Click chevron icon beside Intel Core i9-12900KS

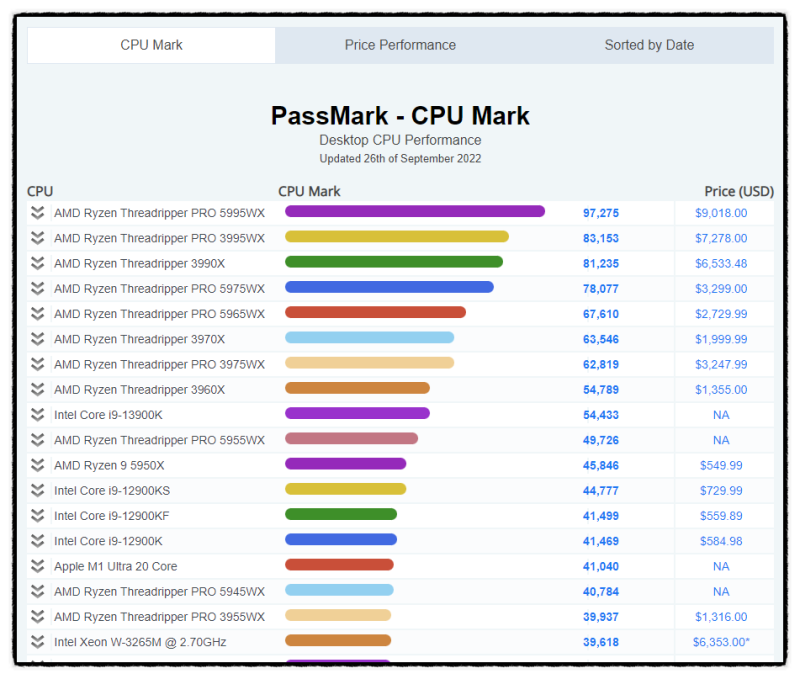(37, 491)
